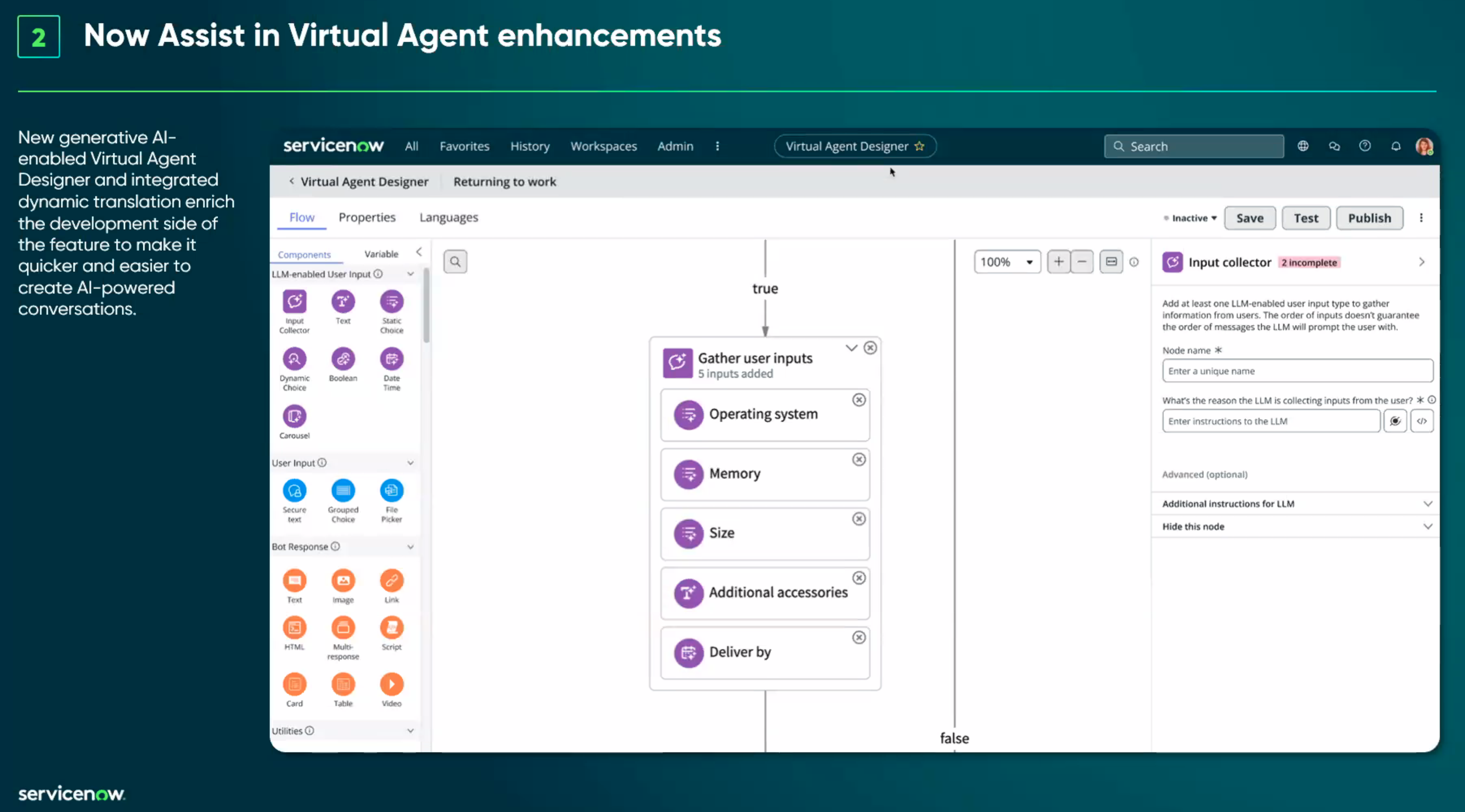
Task: Open the Workspaces menu
Action: (x=604, y=146)
